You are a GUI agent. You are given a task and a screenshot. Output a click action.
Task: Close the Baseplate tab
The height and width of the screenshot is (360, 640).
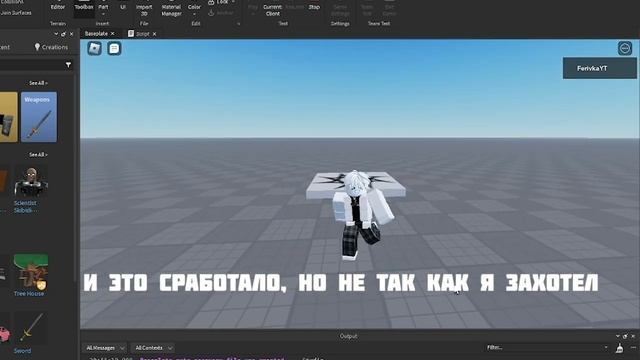(113, 33)
